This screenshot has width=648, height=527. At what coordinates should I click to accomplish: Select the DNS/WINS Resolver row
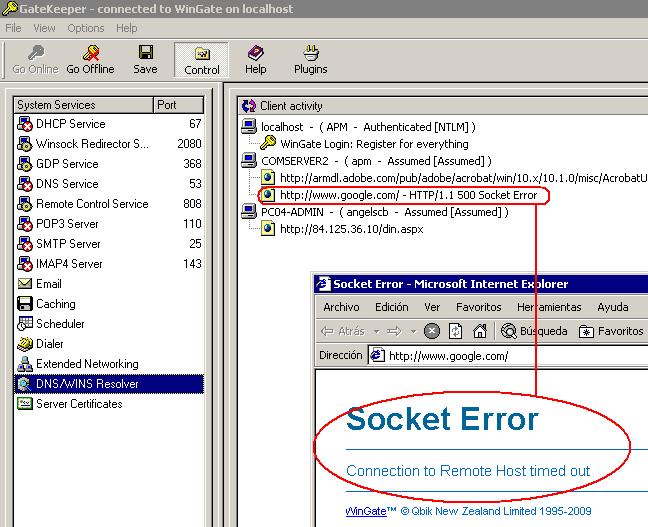109,384
